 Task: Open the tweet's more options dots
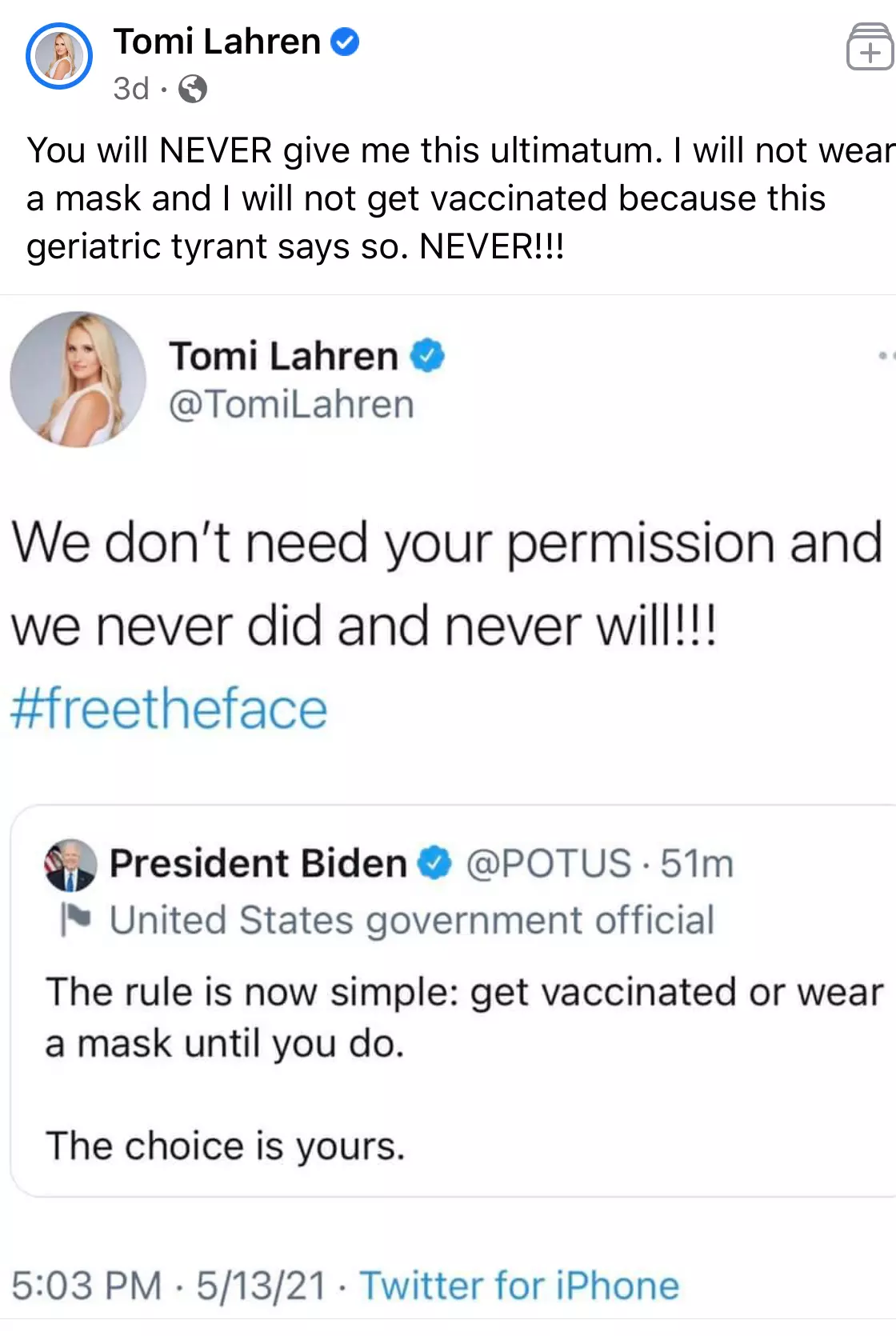pyautogui.click(x=885, y=354)
